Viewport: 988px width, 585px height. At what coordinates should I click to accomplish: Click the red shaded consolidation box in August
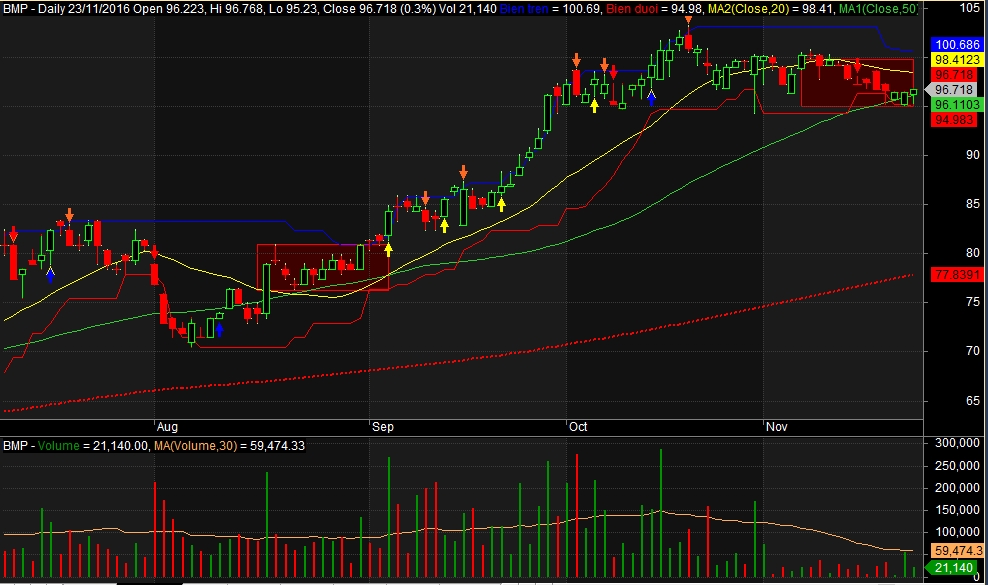[x=323, y=267]
